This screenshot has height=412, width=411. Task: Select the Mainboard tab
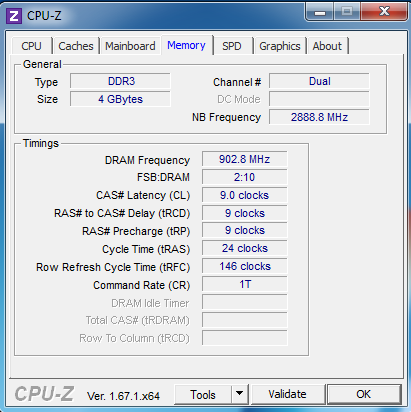(x=130, y=46)
